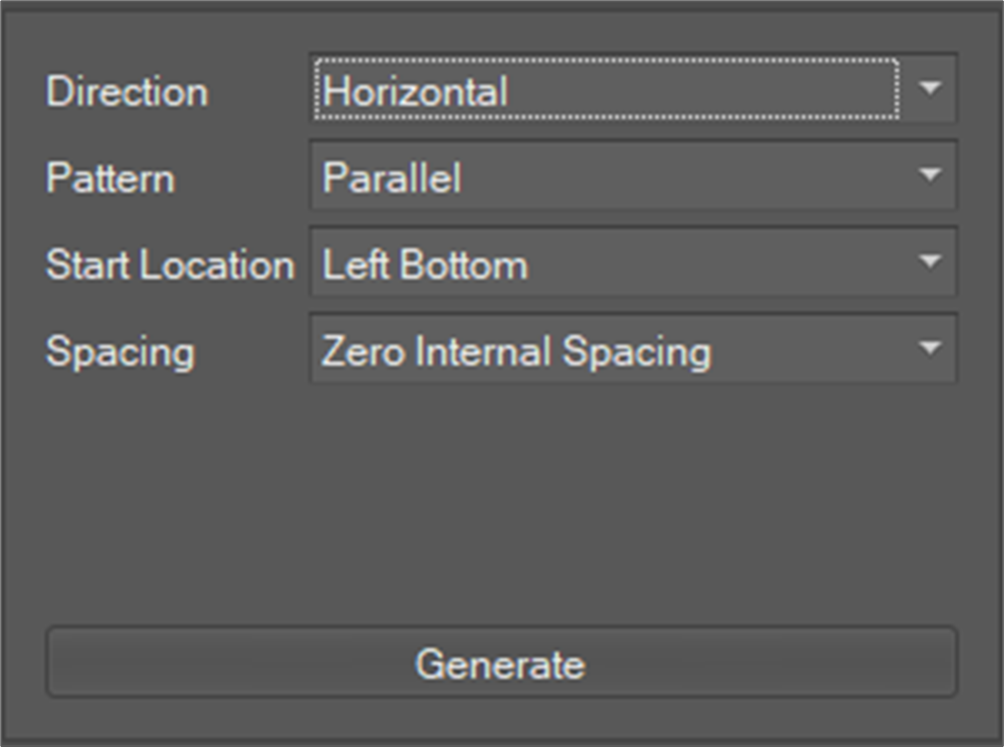Click the small triangle beside Left Bottom
Viewport: 1004px width, 747px height.
[930, 262]
